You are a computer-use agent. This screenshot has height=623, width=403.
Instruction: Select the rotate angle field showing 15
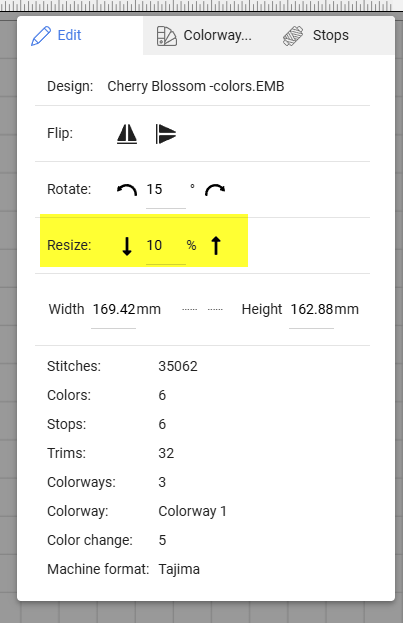[x=166, y=190]
